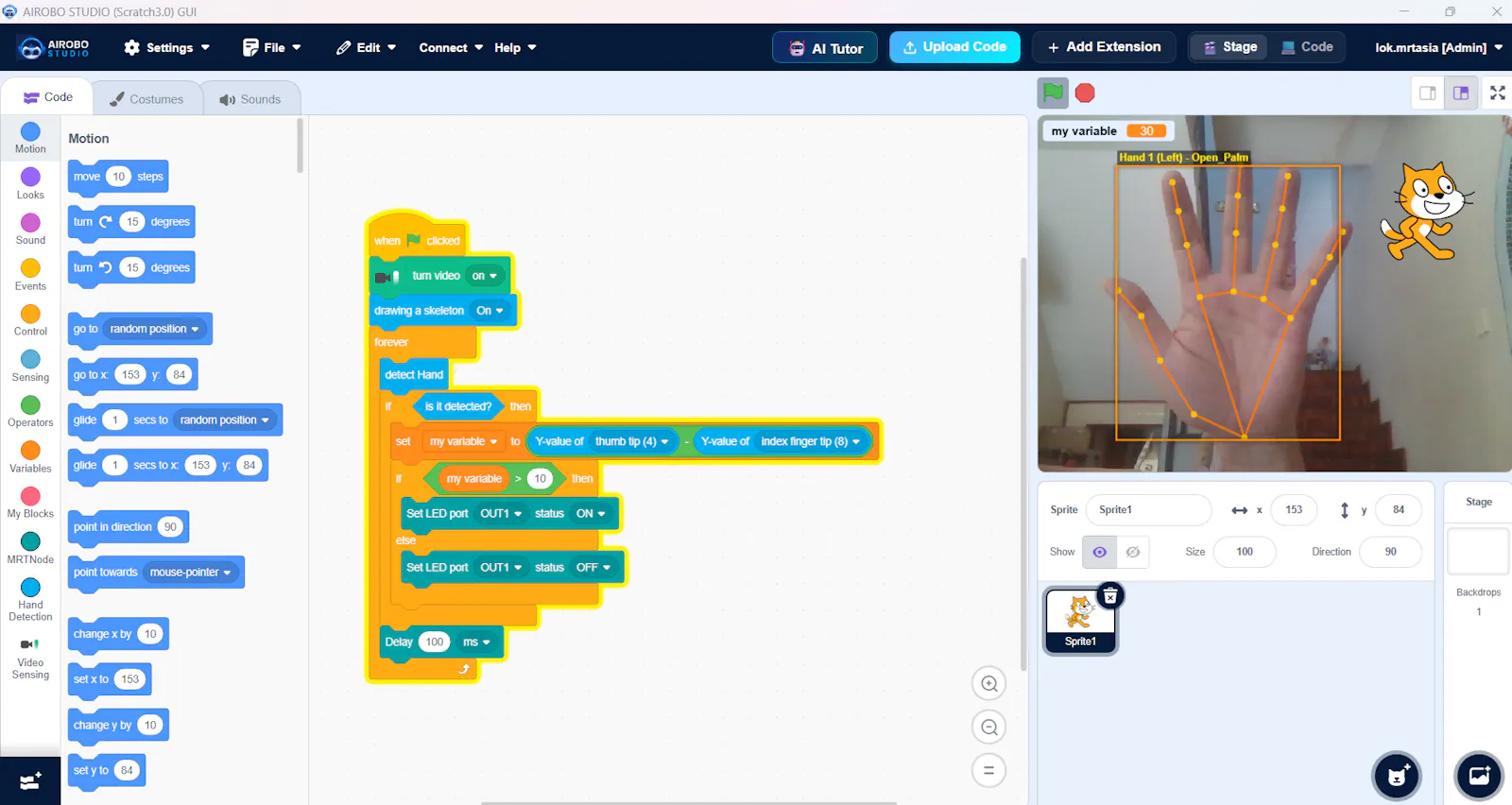Select the Sound block category

30,229
